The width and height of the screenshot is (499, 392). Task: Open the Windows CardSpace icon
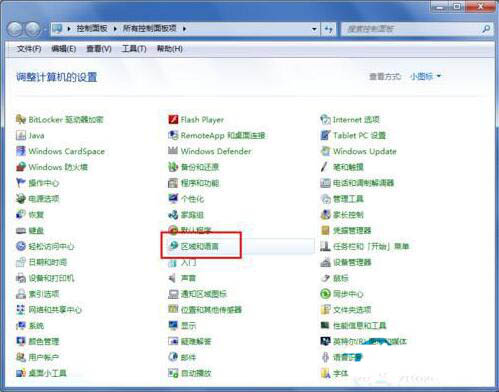[21, 151]
